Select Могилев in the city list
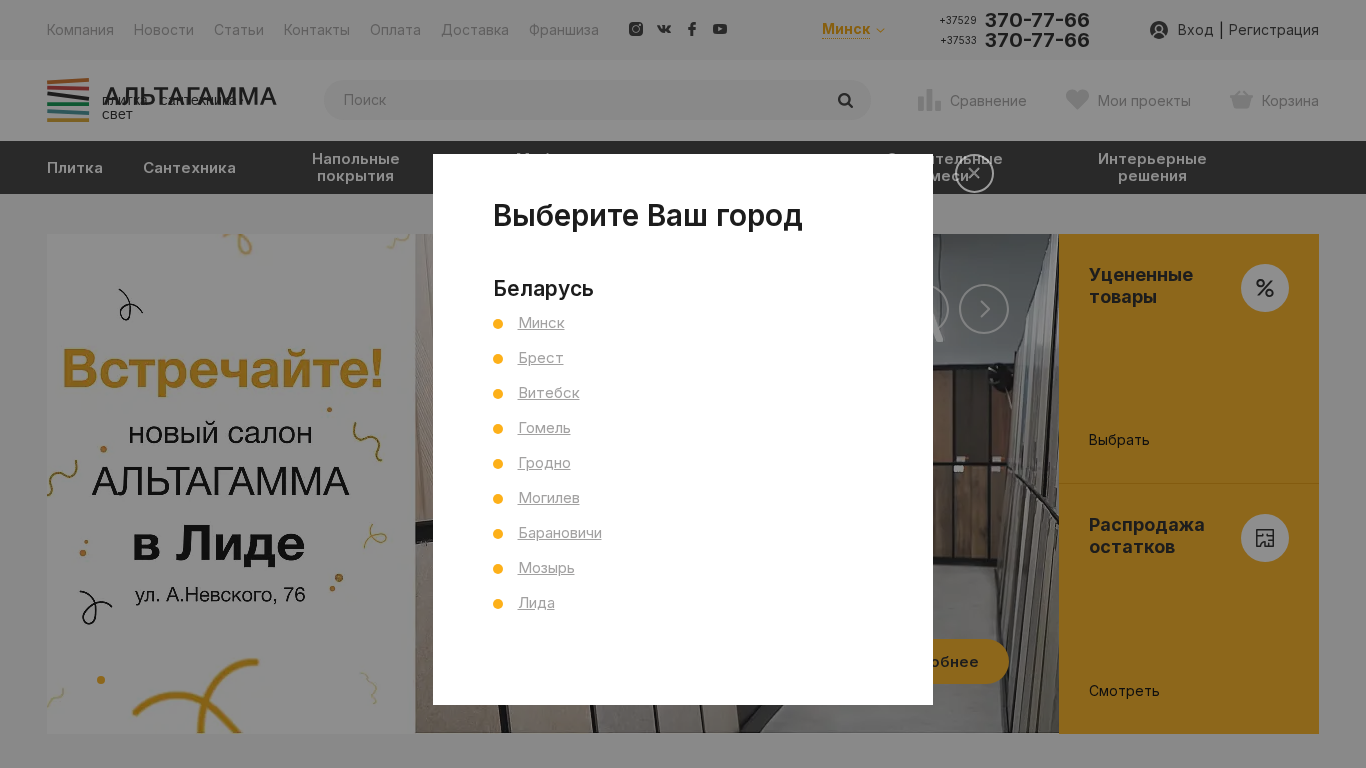 click(x=549, y=498)
